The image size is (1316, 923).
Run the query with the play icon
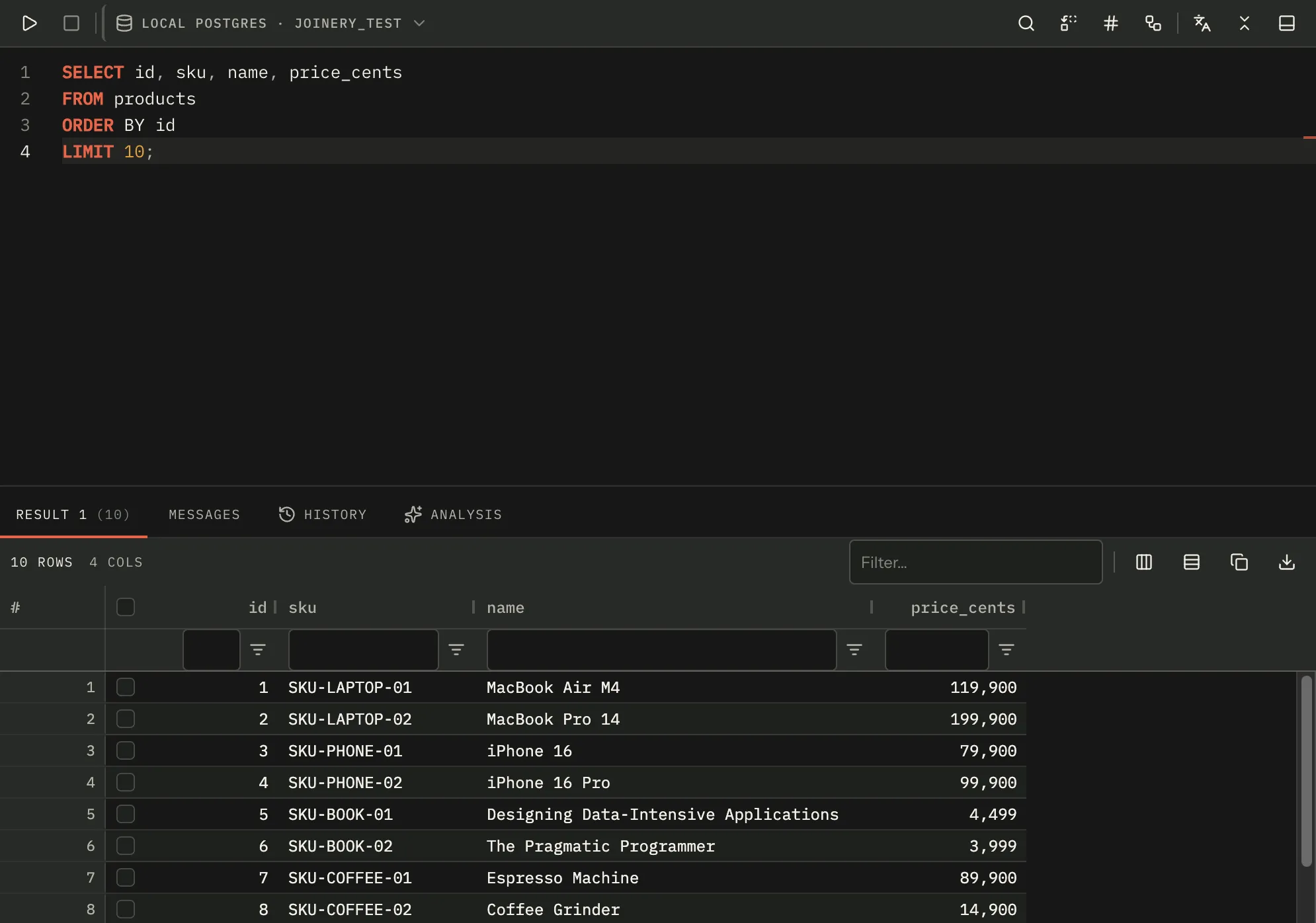pos(29,23)
